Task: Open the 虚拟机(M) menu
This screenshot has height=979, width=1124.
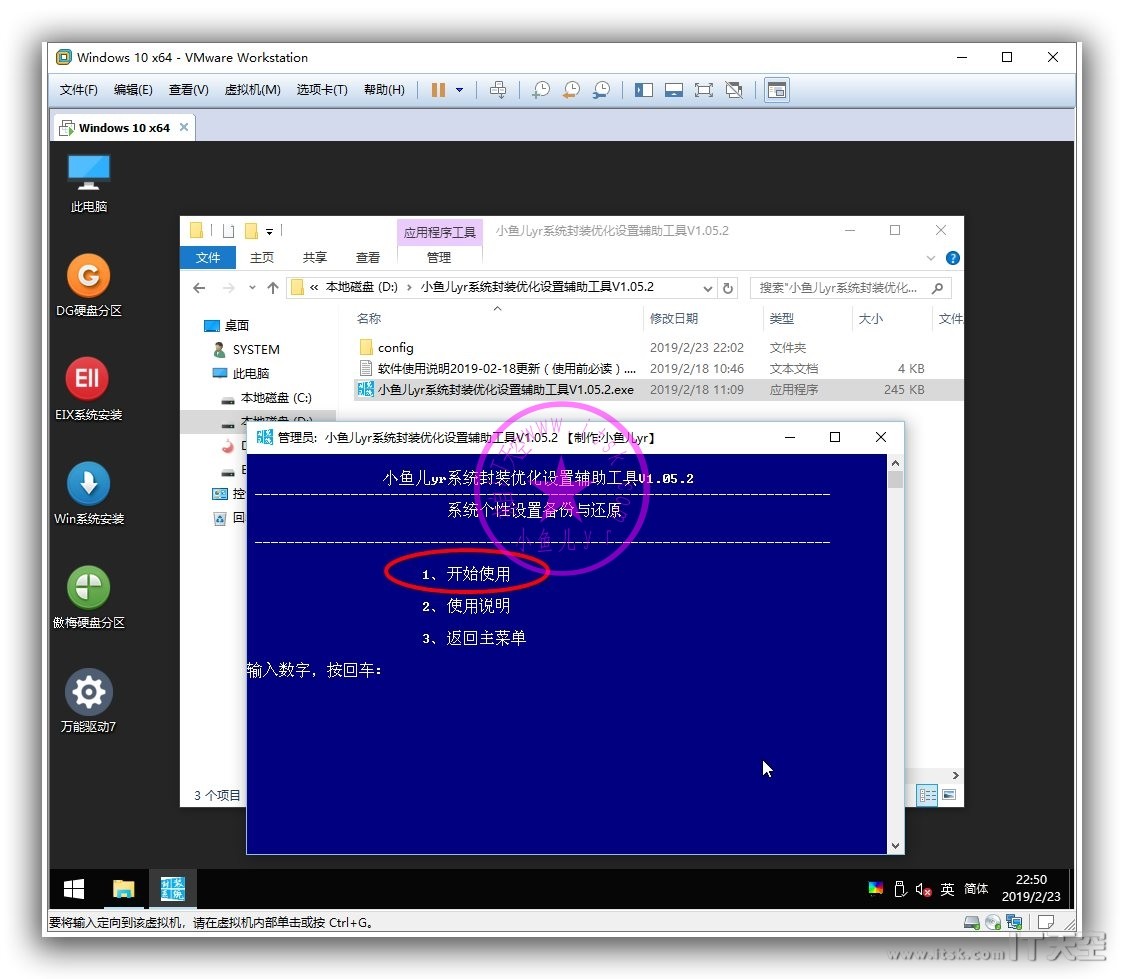Action: point(252,90)
